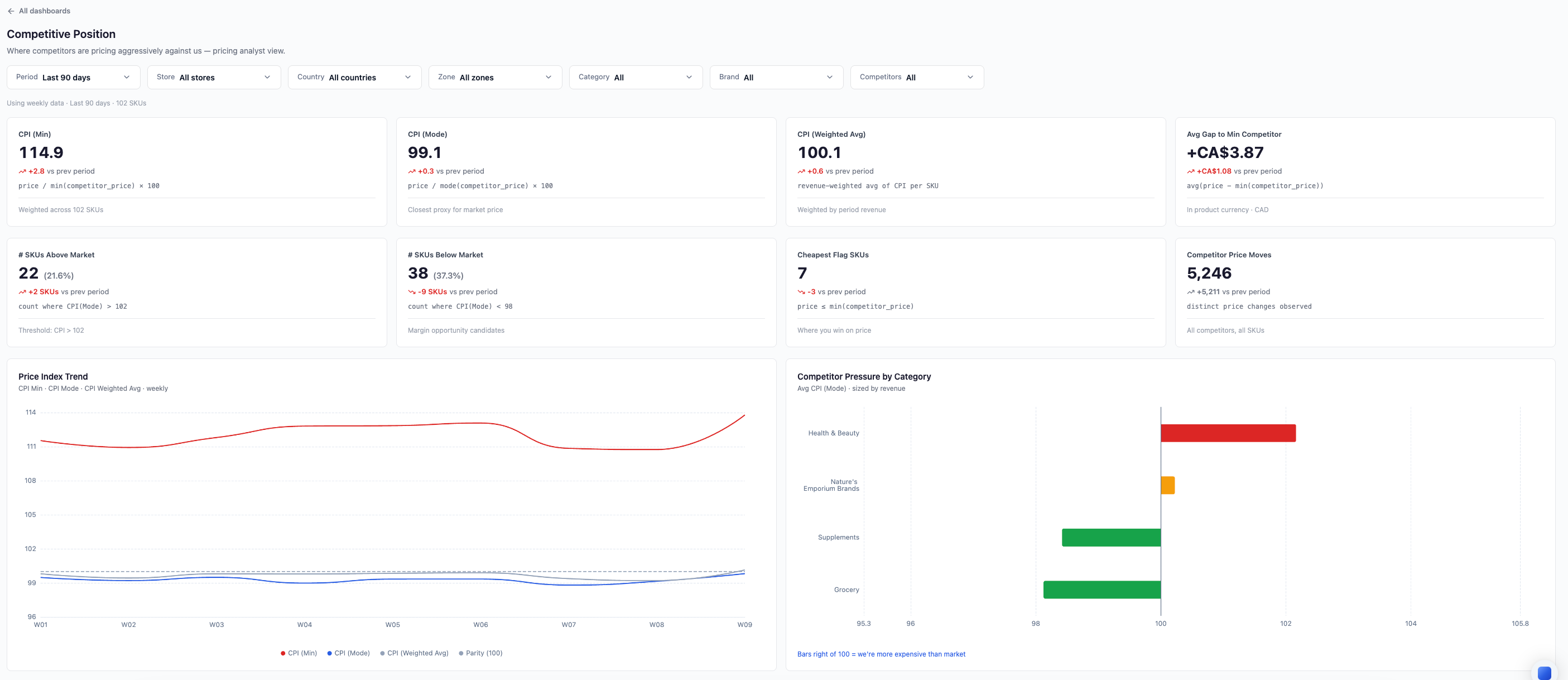
Task: Click the W09 axis label
Action: [744, 625]
